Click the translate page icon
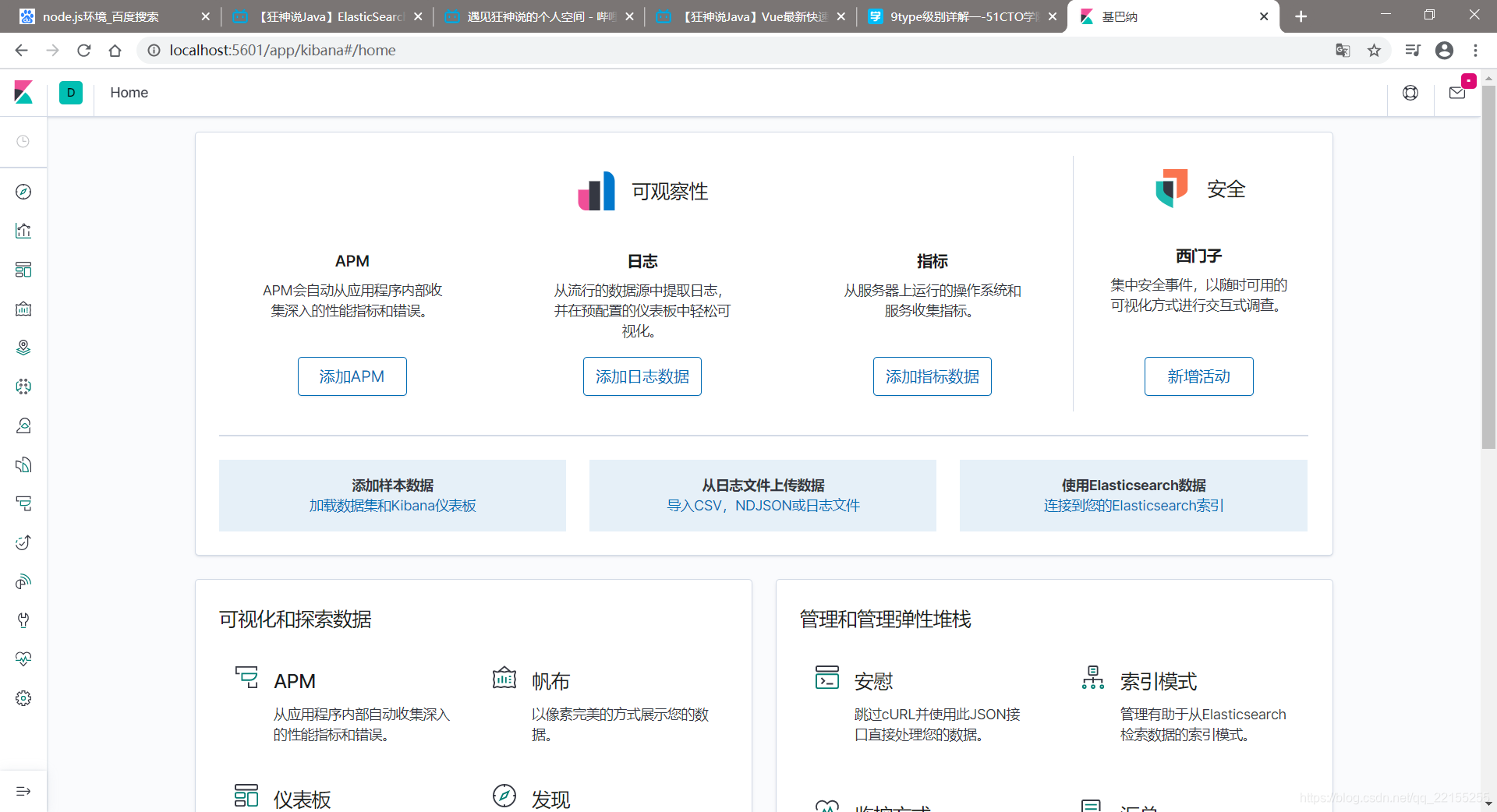Screen dimensions: 1497x812 point(1343,50)
